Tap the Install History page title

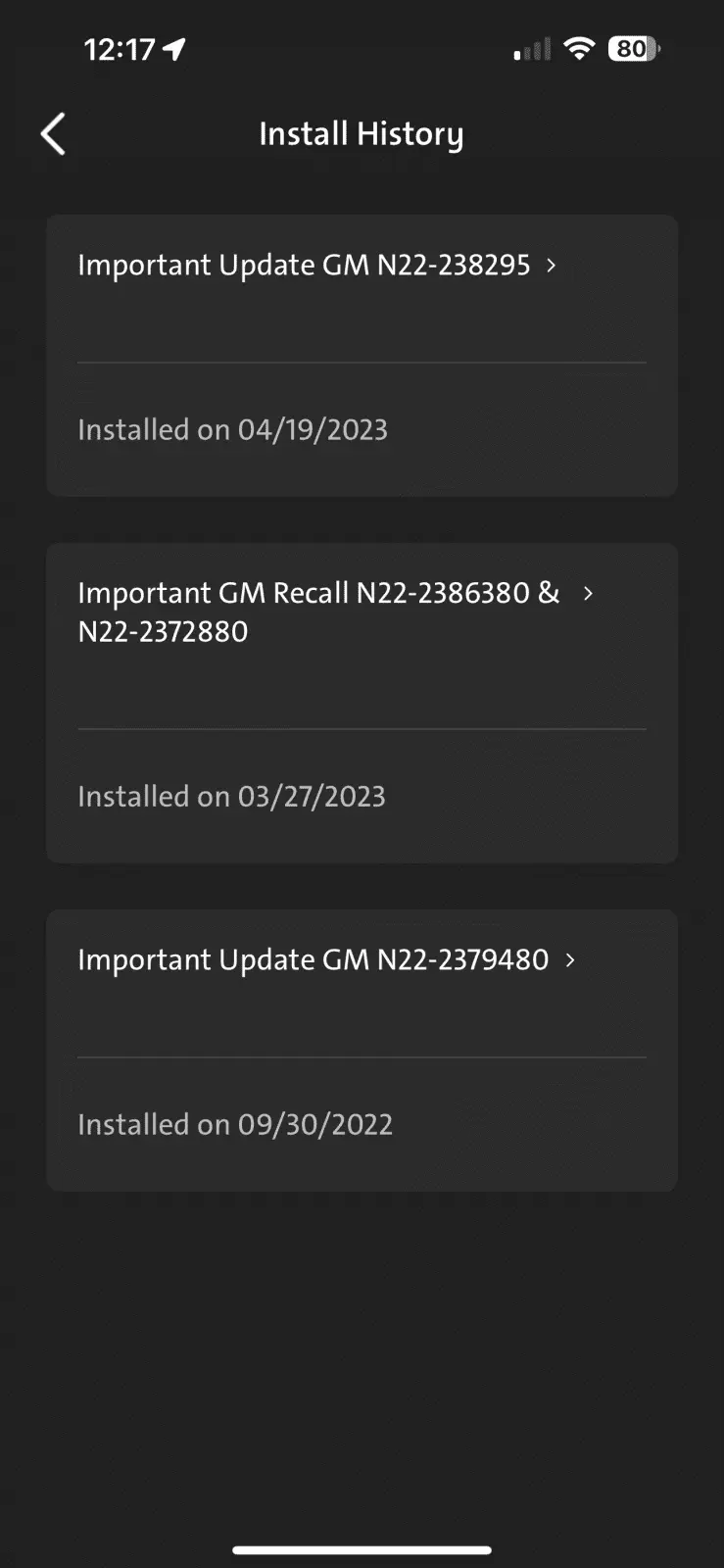point(362,134)
